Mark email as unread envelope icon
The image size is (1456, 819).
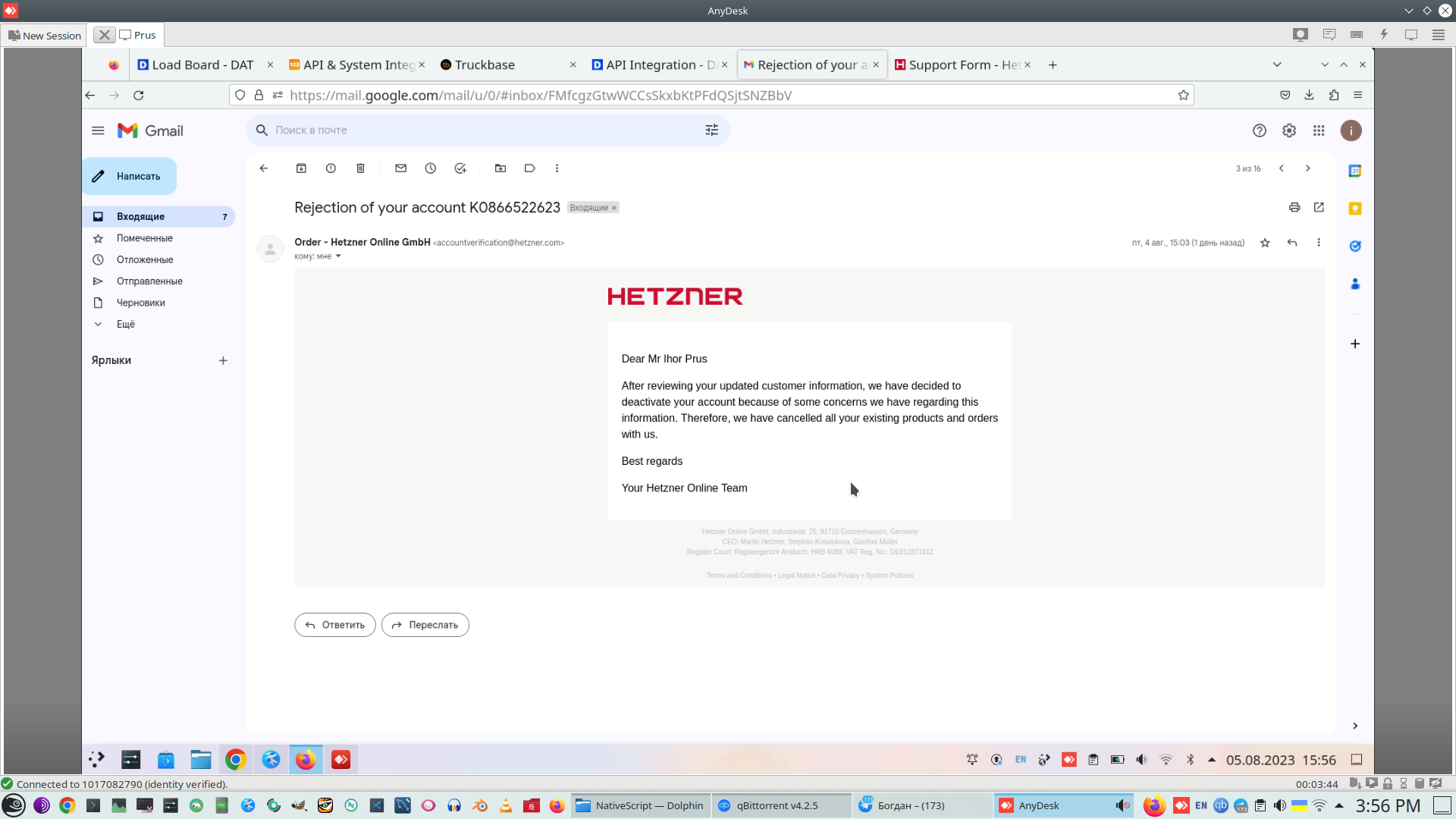pos(400,168)
